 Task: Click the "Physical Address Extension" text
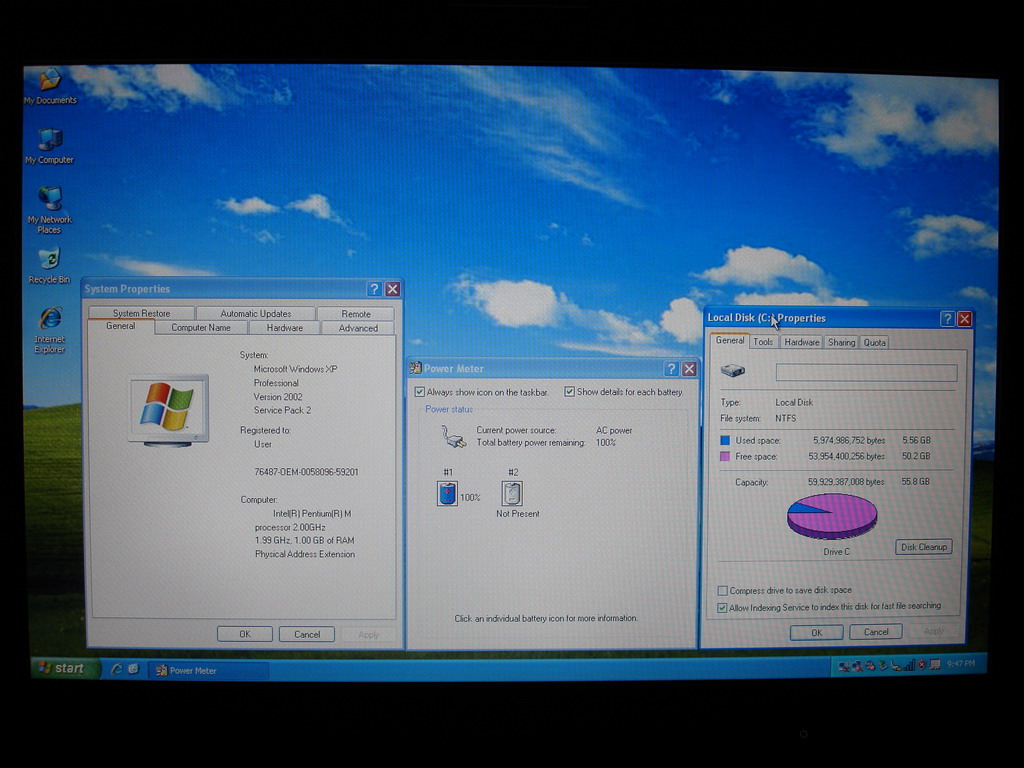coord(305,554)
